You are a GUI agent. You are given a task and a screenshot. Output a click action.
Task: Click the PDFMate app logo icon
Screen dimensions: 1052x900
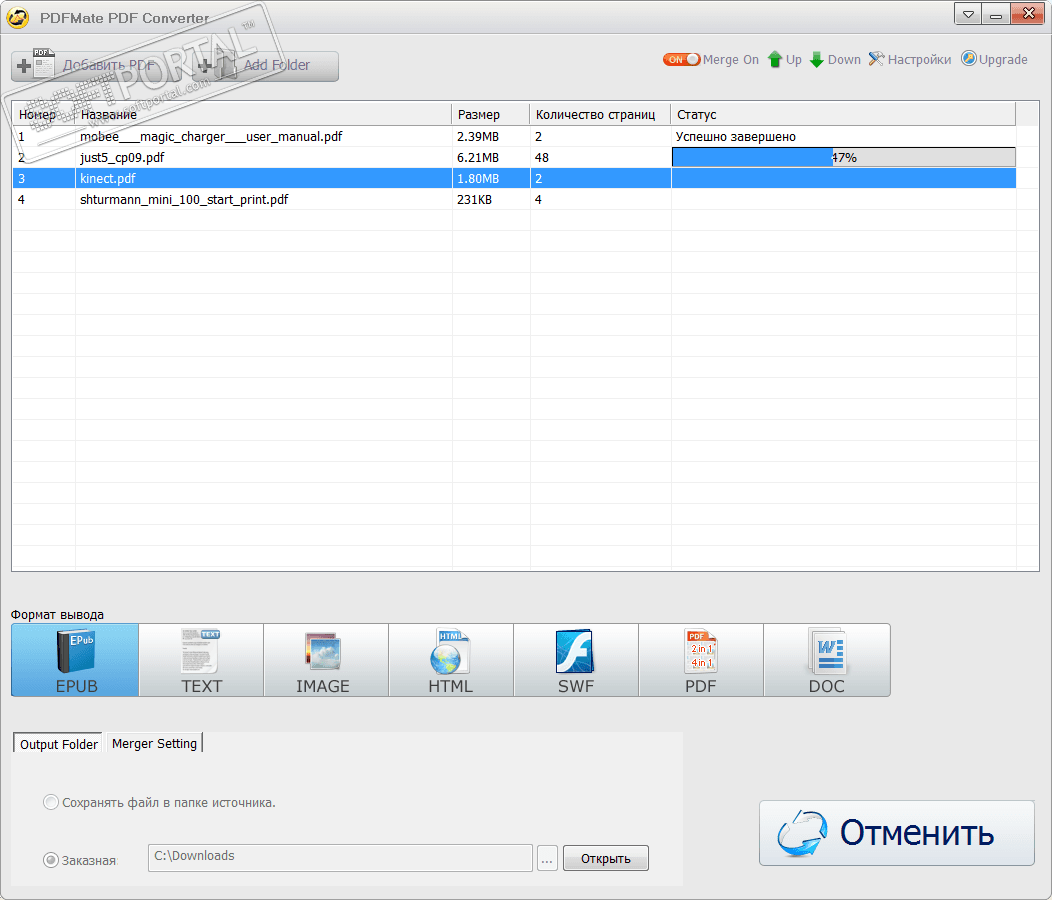[x=17, y=17]
